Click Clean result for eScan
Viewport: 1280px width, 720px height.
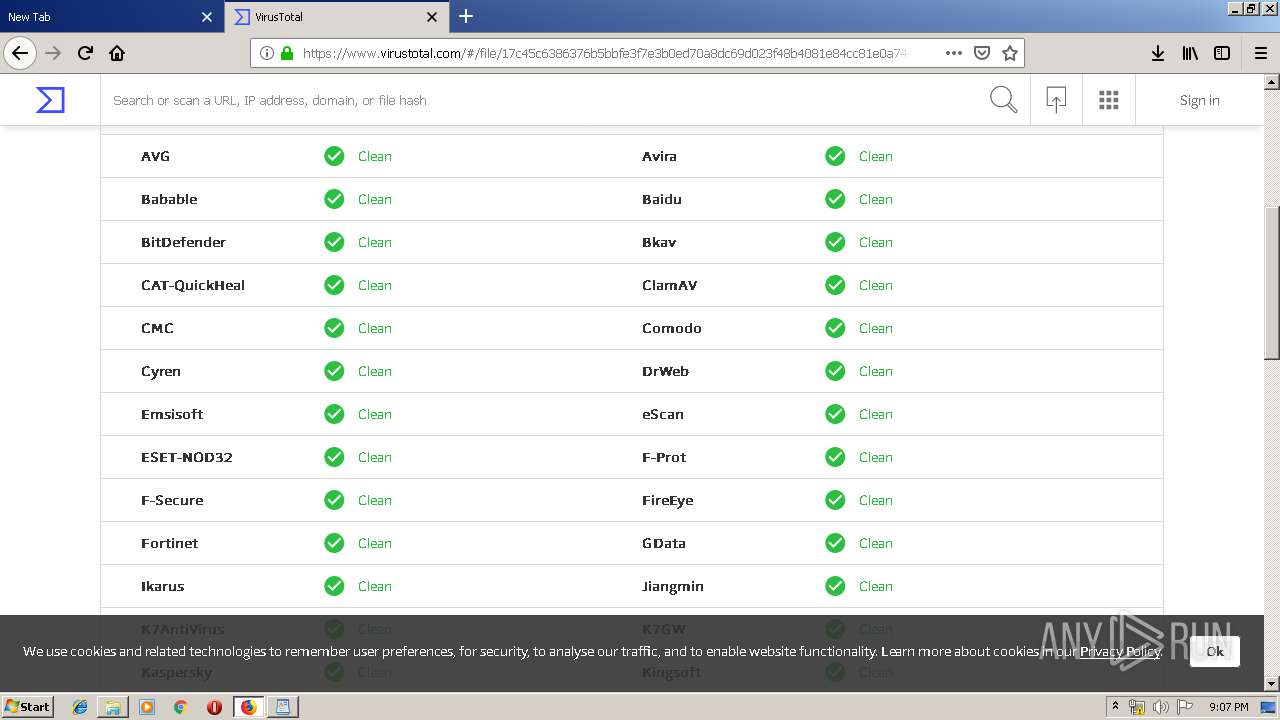click(876, 414)
